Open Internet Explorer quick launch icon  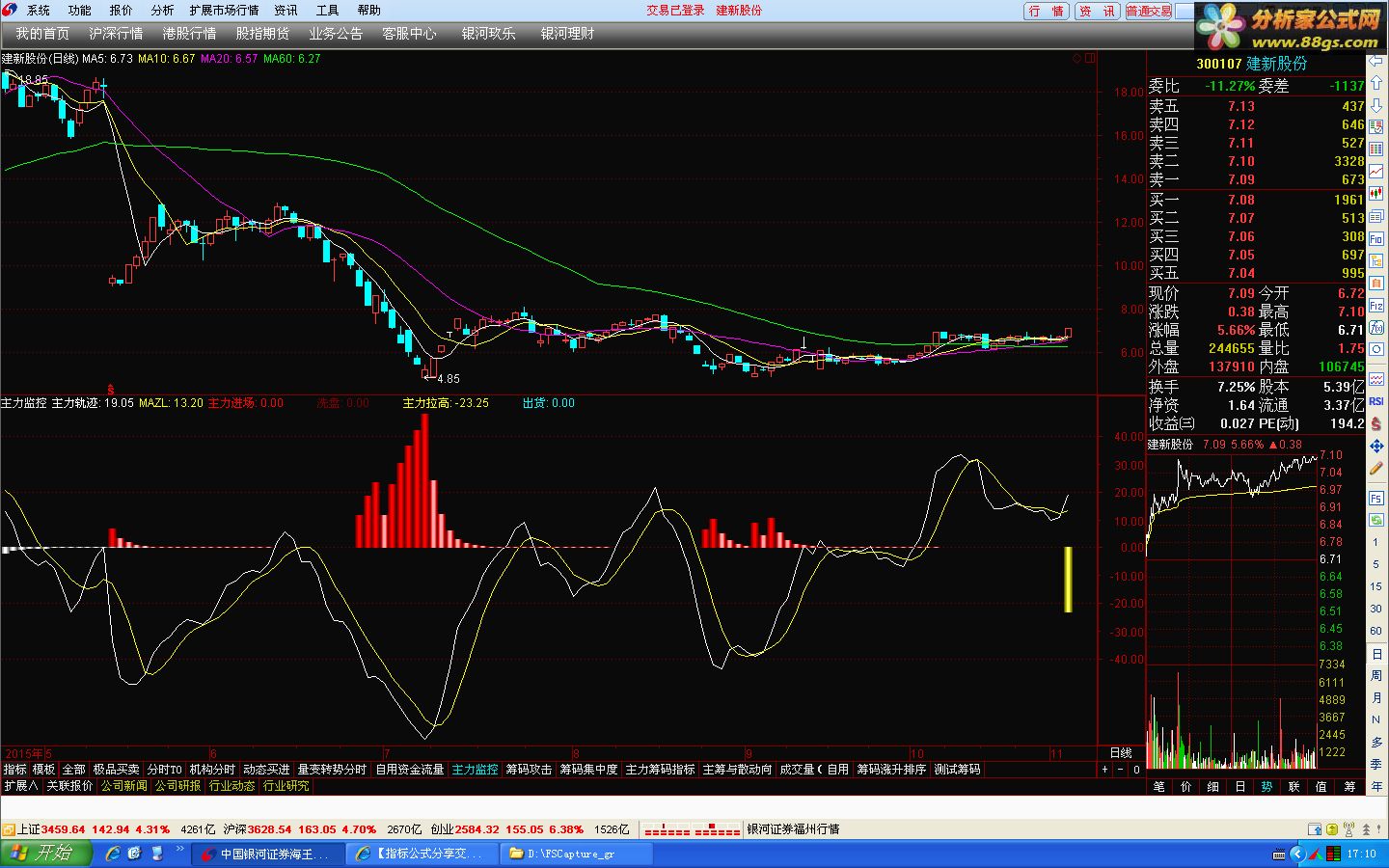coord(113,854)
